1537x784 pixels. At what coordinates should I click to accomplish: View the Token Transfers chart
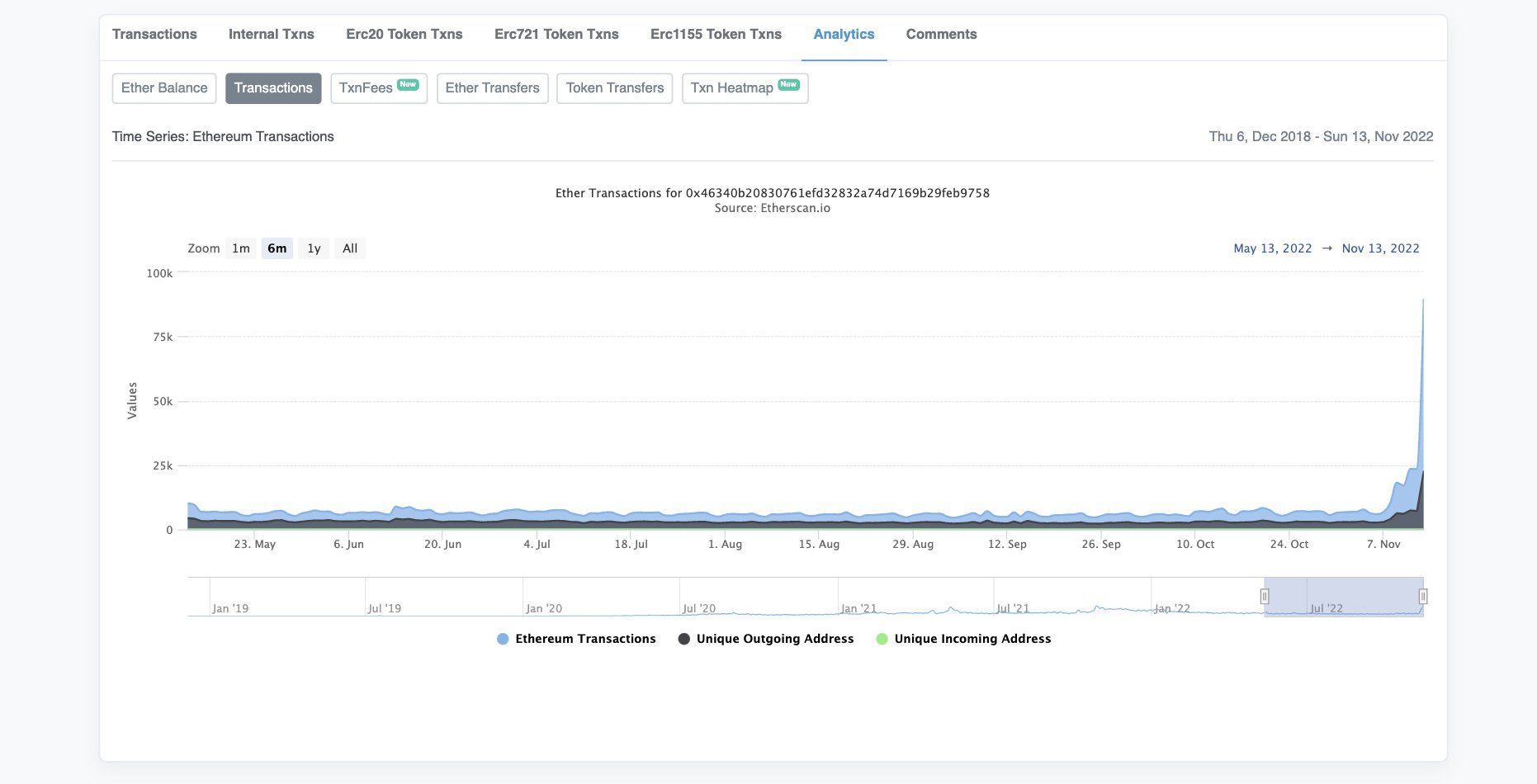pos(614,88)
